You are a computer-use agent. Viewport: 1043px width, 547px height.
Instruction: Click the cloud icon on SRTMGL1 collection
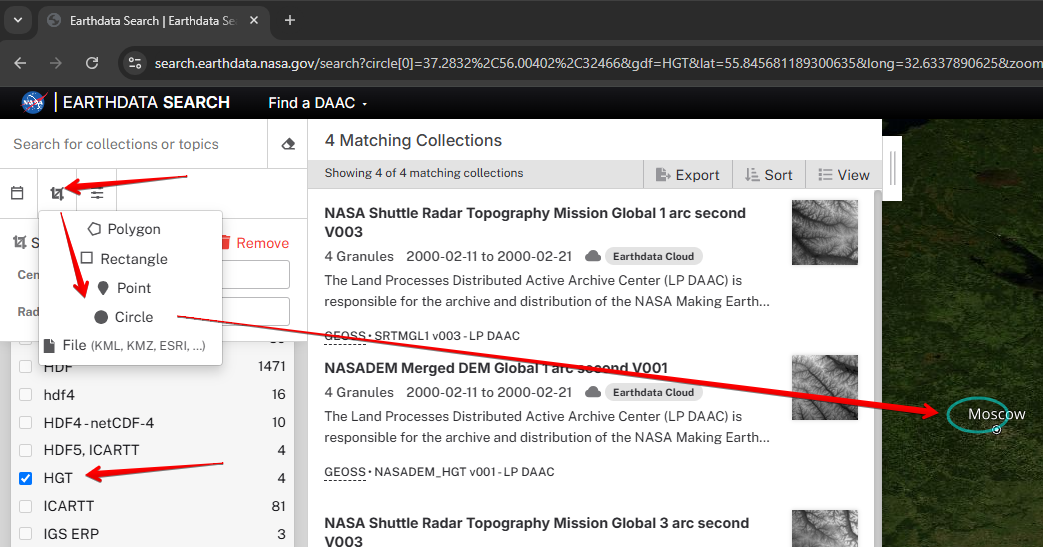click(x=593, y=256)
